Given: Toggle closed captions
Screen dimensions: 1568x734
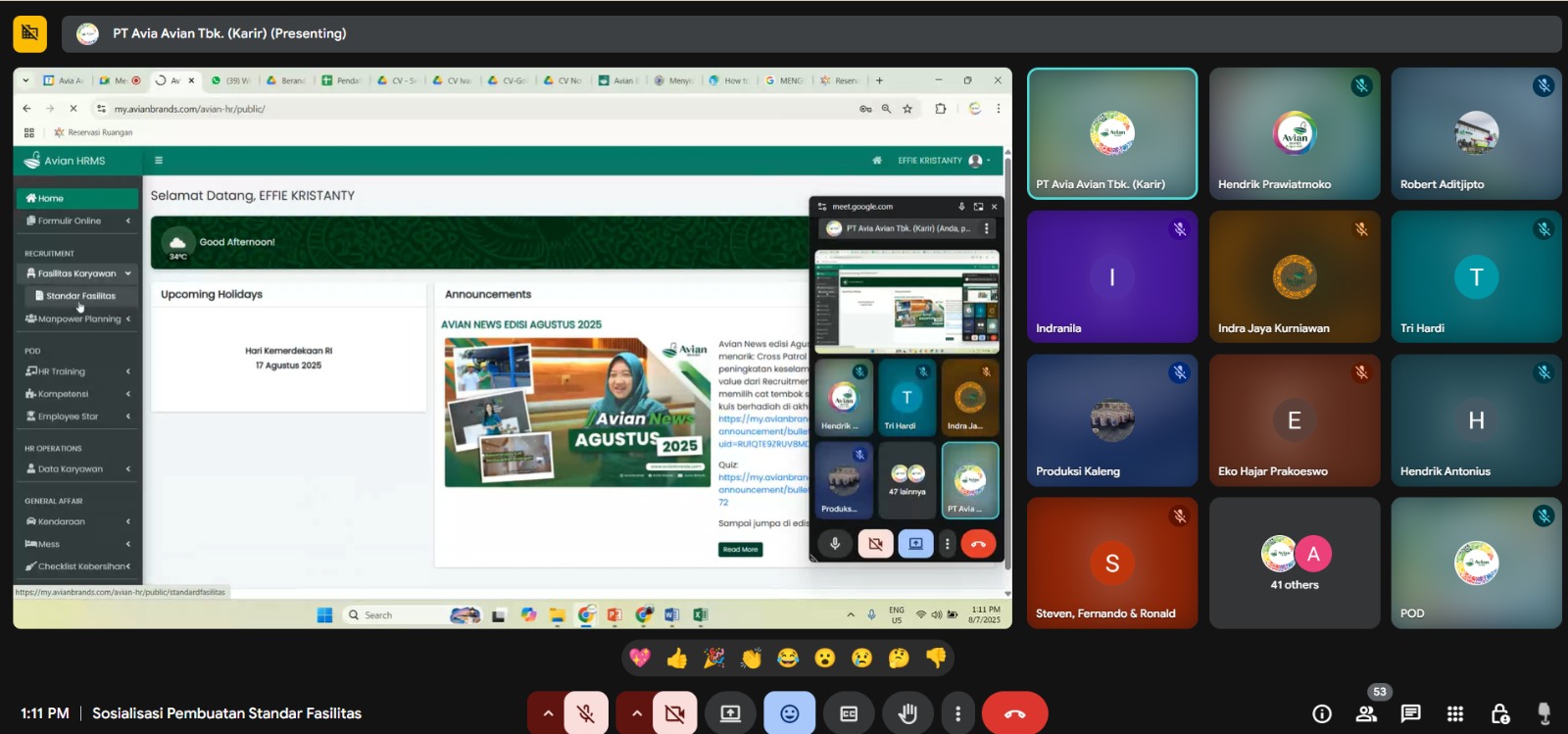Looking at the screenshot, I should point(849,713).
